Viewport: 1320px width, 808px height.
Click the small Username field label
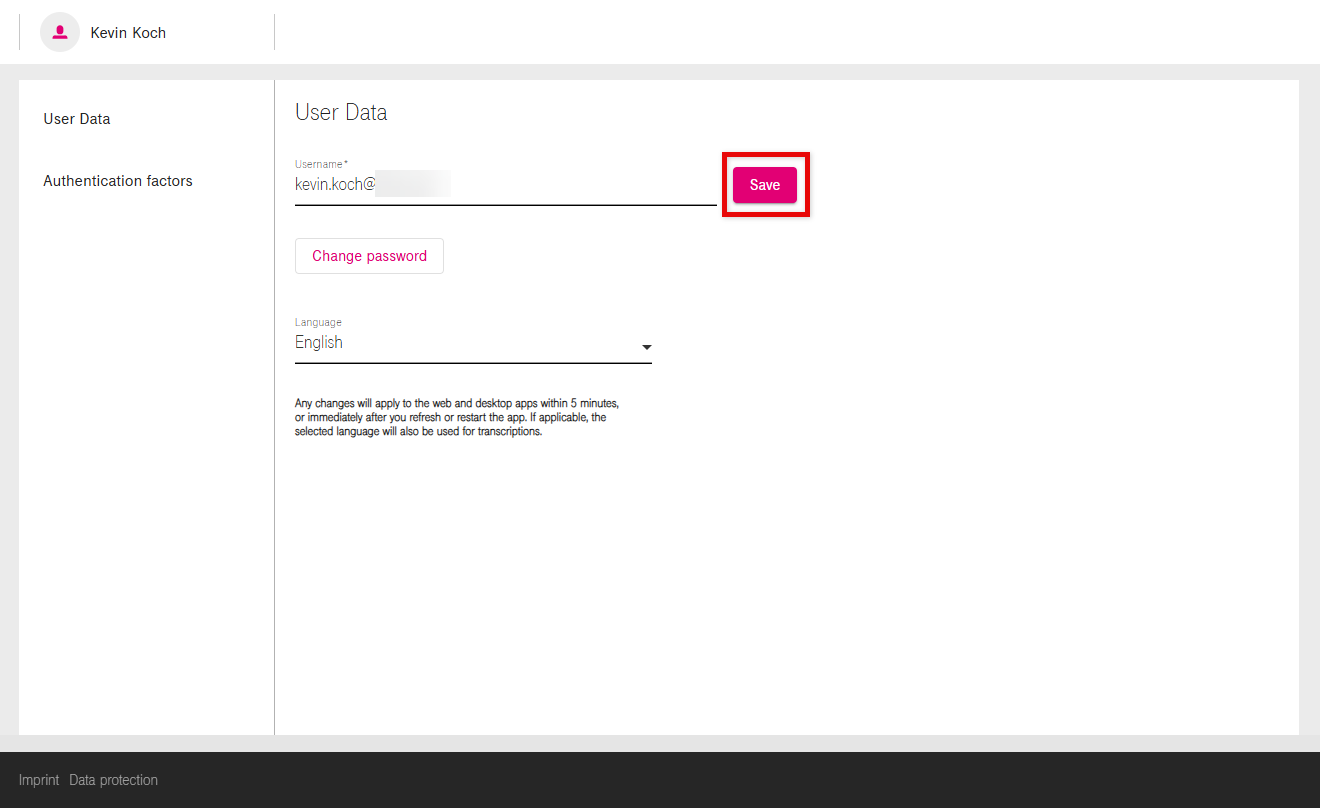coord(320,163)
